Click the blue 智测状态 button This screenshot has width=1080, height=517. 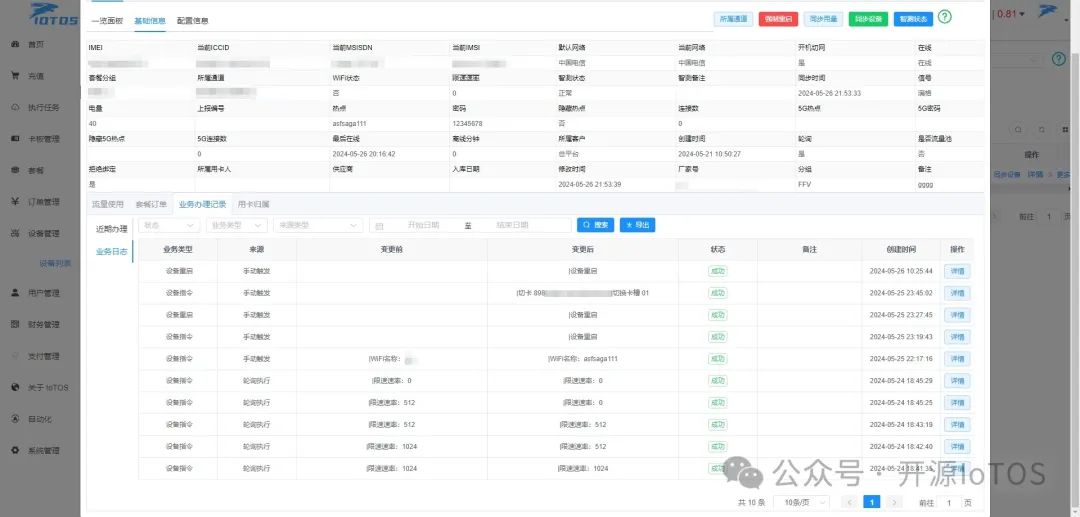point(914,19)
